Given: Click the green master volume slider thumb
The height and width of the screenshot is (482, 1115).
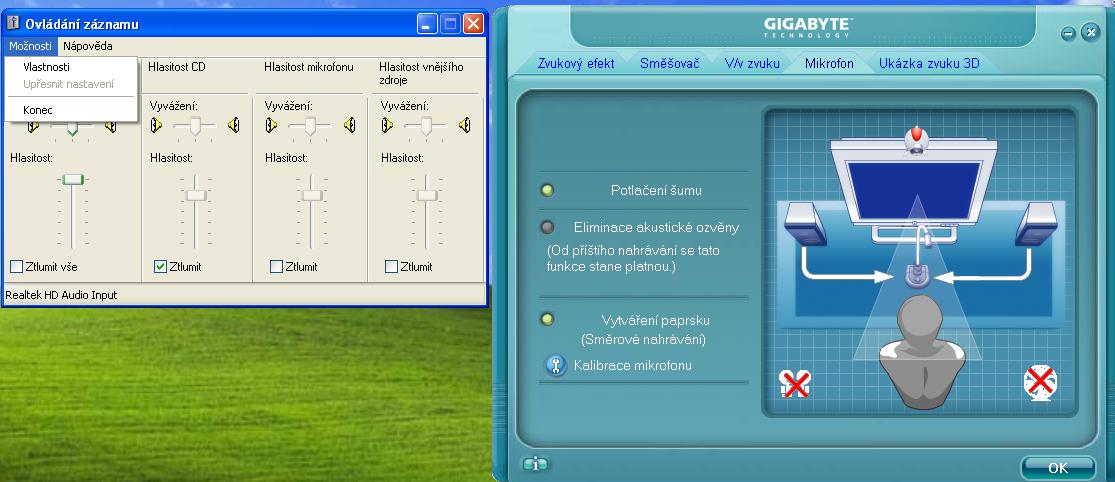Looking at the screenshot, I should click(x=72, y=180).
